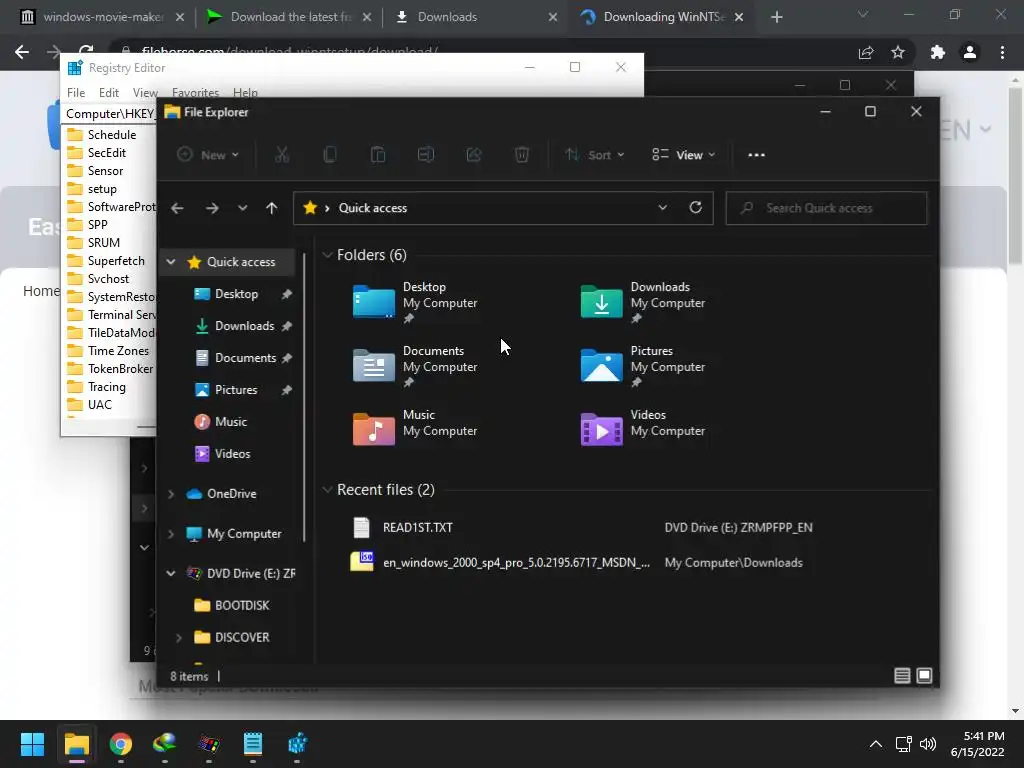Viewport: 1024px width, 768px height.
Task: Open the READ1ST.TXT recent file
Action: [x=418, y=528]
